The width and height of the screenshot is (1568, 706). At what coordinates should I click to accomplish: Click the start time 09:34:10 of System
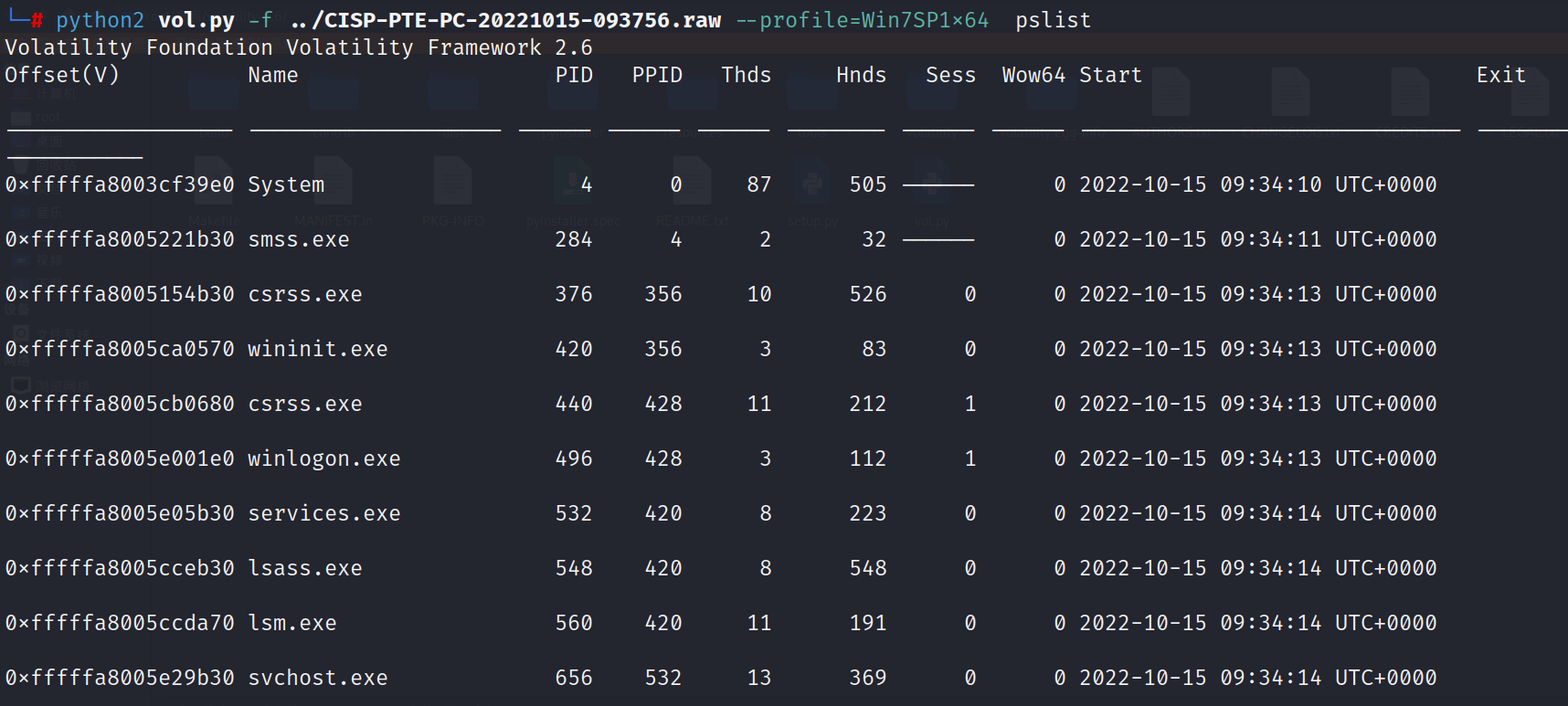(1271, 184)
